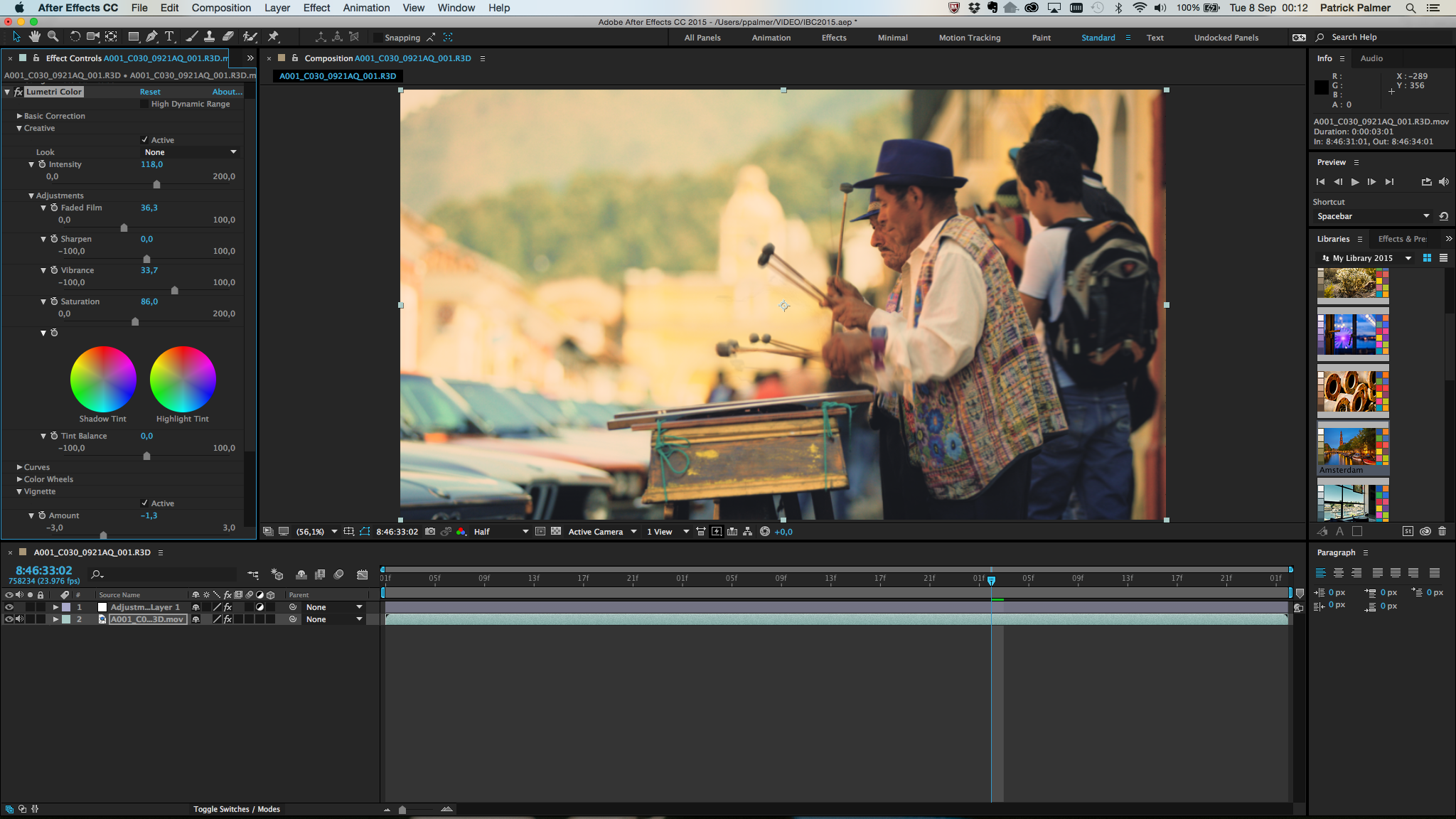Select the Pen tool
This screenshot has height=819, width=1456.
151,36
